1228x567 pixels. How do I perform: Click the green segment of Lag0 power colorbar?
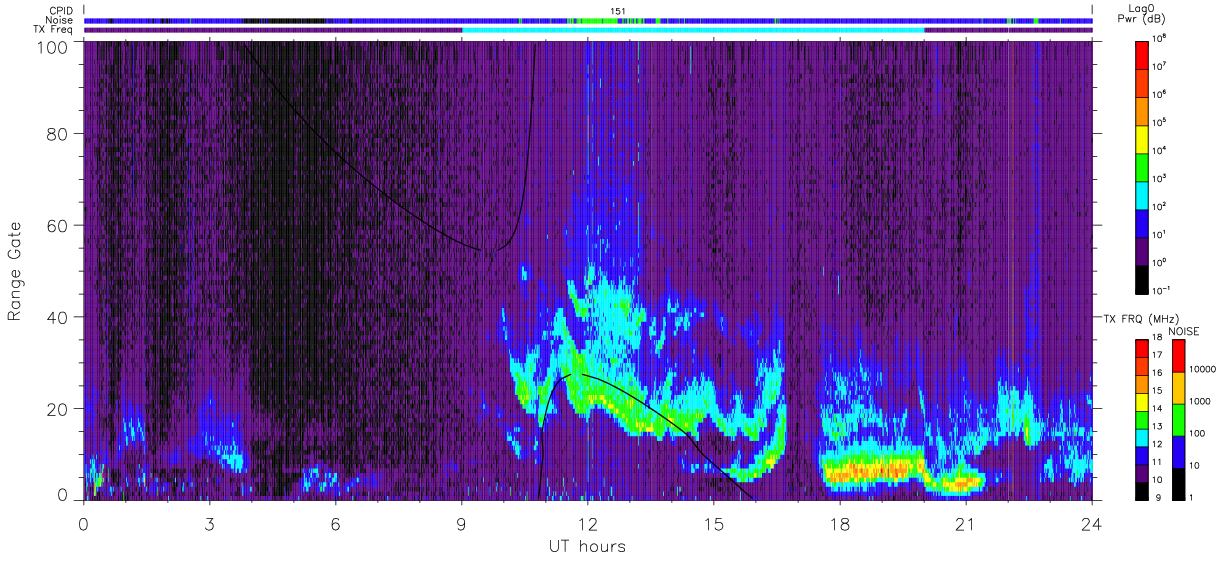click(1143, 166)
